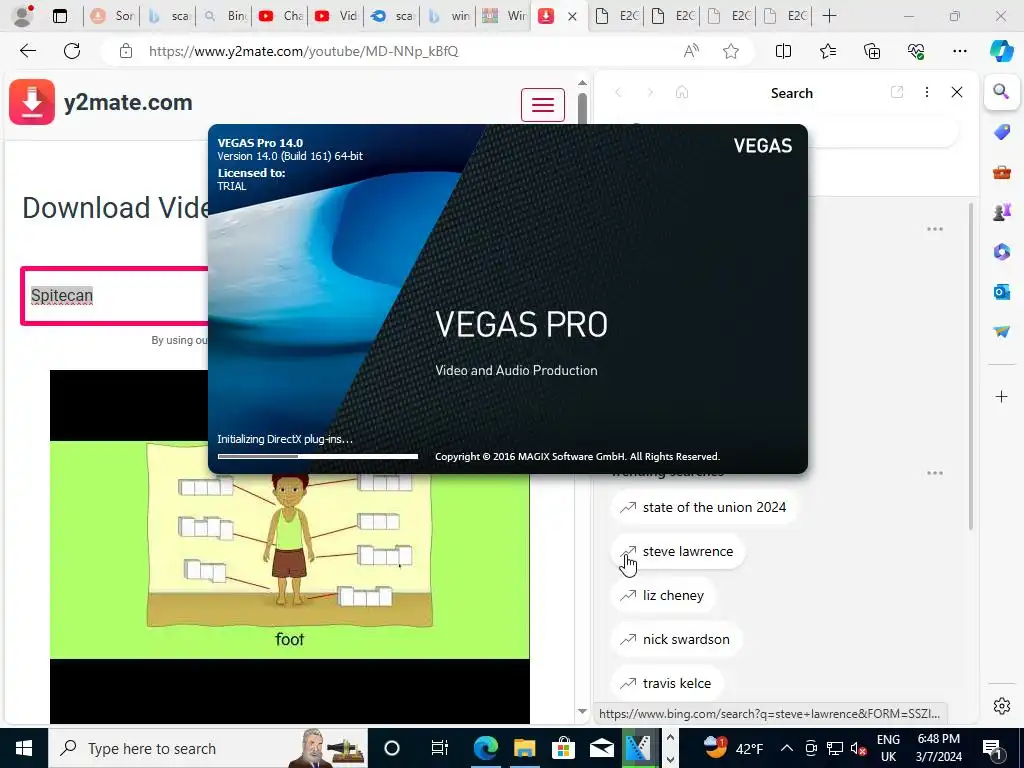Add a sidebar app with plus icon
The height and width of the screenshot is (768, 1024).
1001,396
